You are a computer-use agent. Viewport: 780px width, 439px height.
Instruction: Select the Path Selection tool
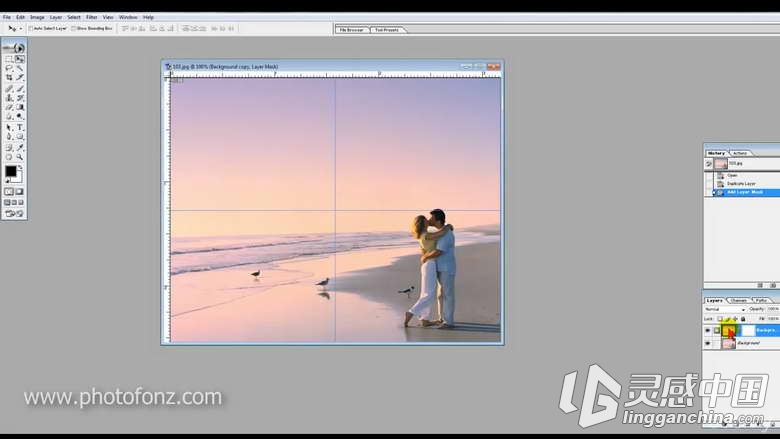pos(8,127)
